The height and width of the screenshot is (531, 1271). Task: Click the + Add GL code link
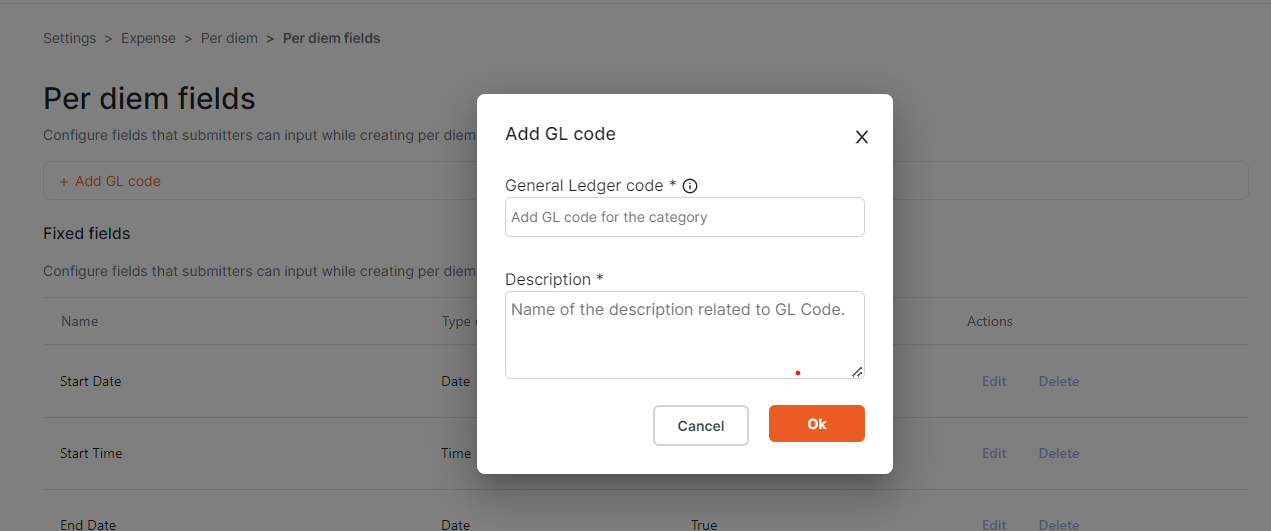coord(110,181)
